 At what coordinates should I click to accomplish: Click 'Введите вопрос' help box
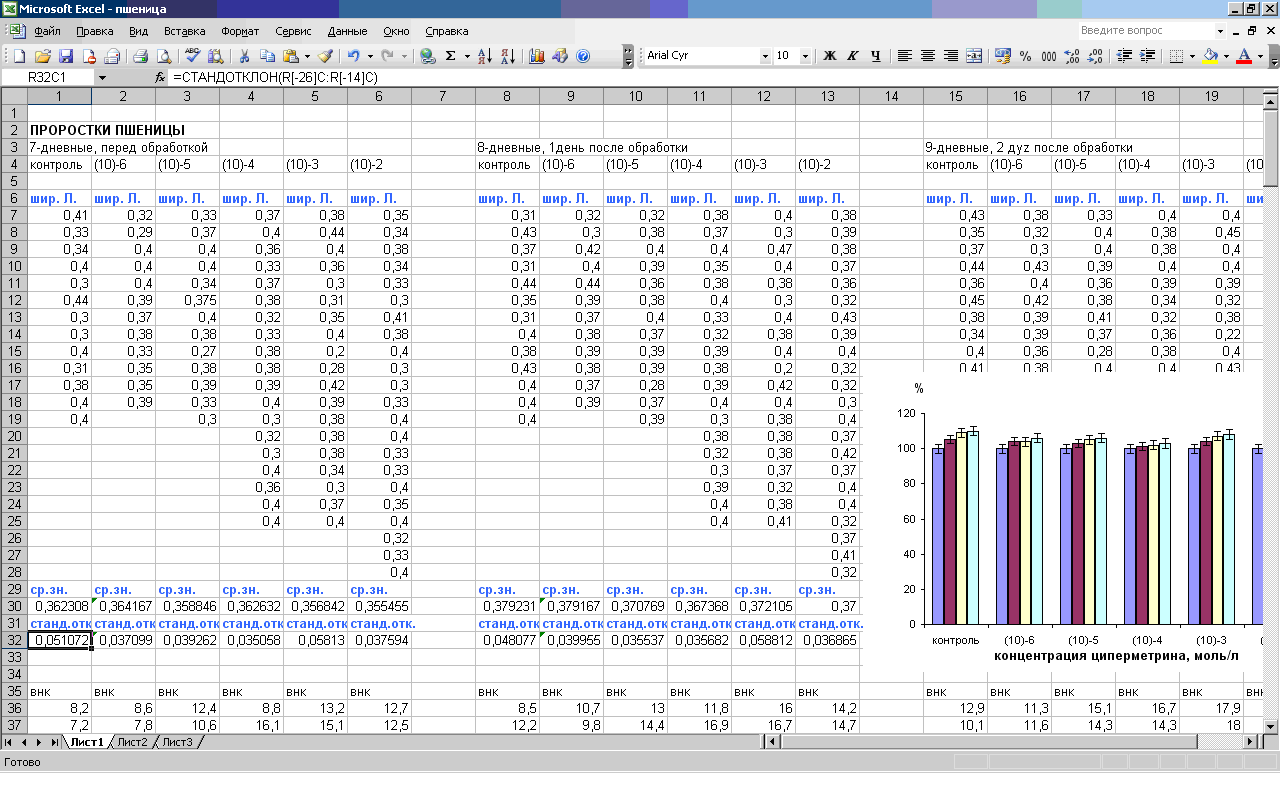pos(1153,31)
